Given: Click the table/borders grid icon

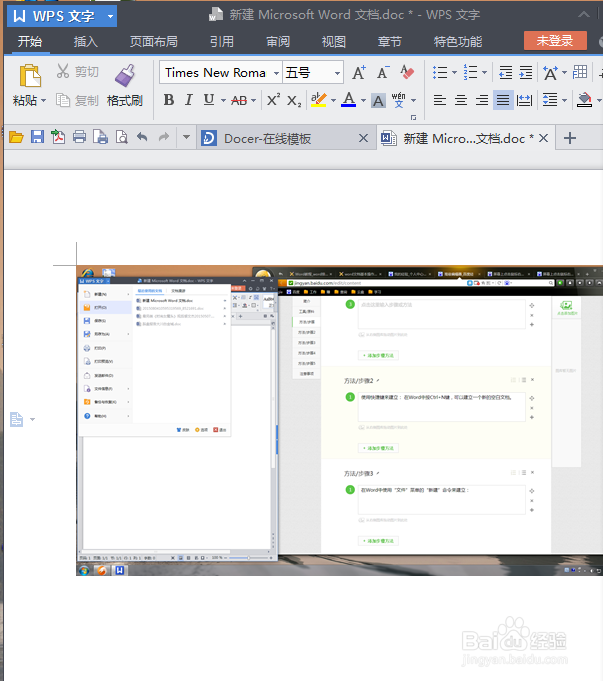Looking at the screenshot, I should (580, 72).
